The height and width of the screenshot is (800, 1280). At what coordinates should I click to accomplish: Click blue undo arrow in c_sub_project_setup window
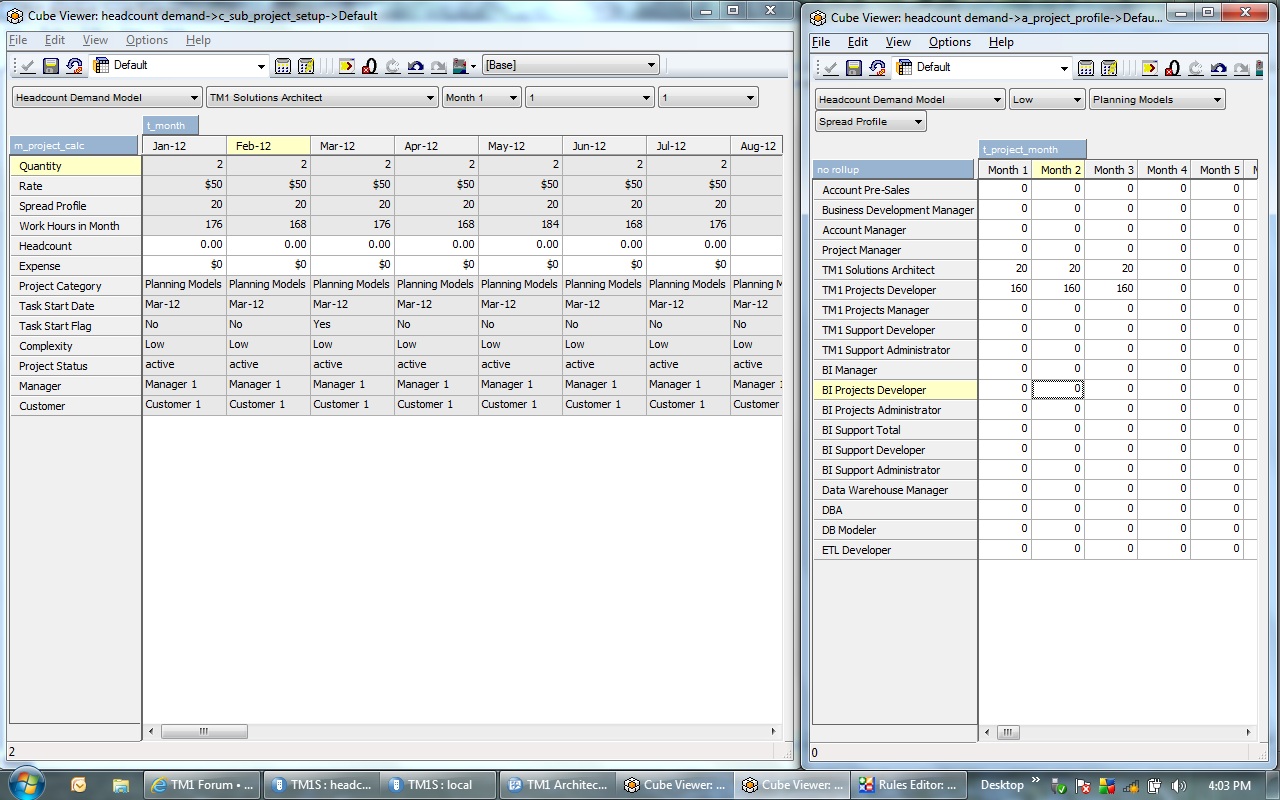[416, 66]
